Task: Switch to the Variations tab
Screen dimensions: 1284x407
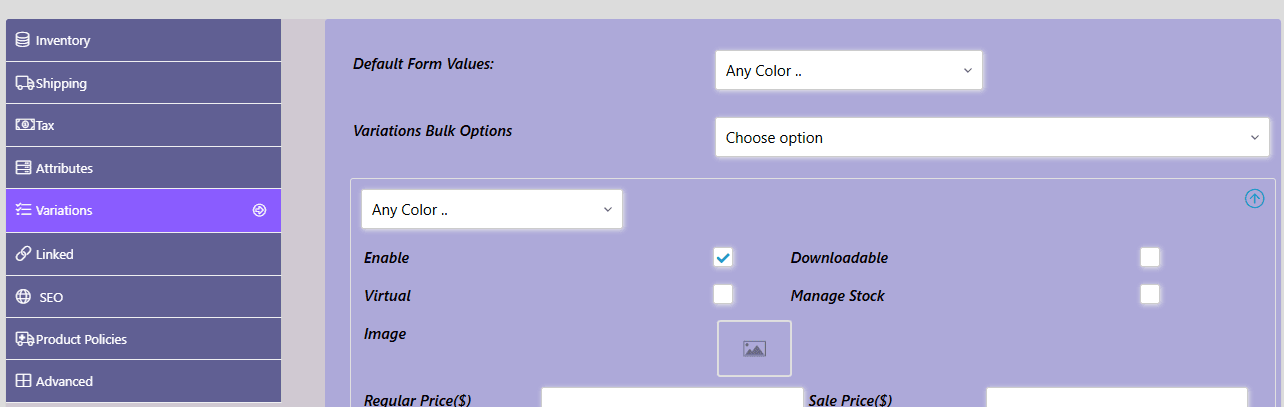Action: [x=143, y=210]
